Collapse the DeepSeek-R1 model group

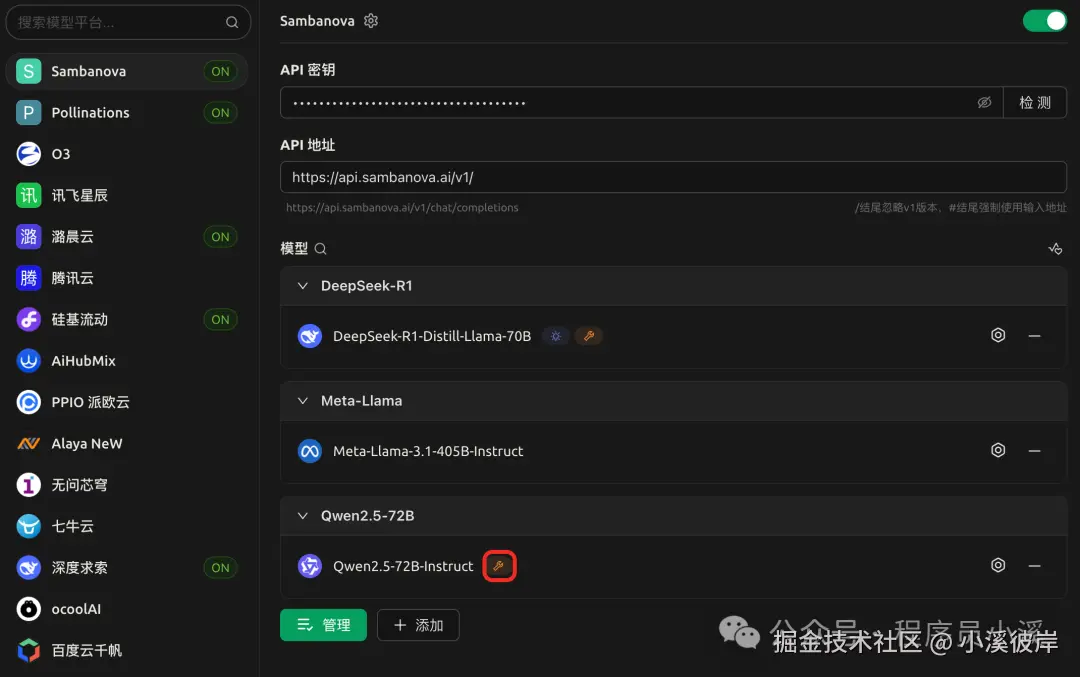coord(302,286)
